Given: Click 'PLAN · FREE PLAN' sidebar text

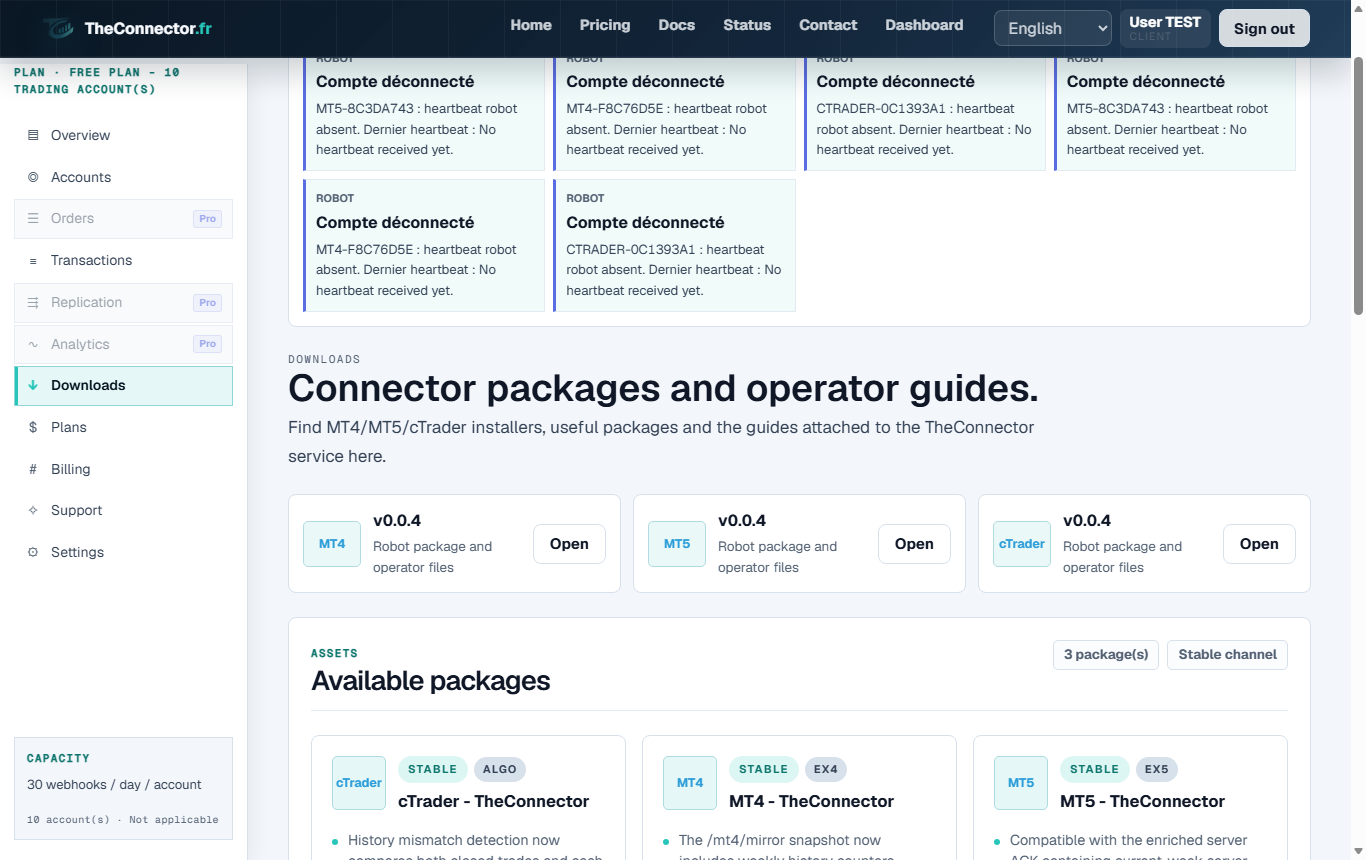Looking at the screenshot, I should click(97, 81).
